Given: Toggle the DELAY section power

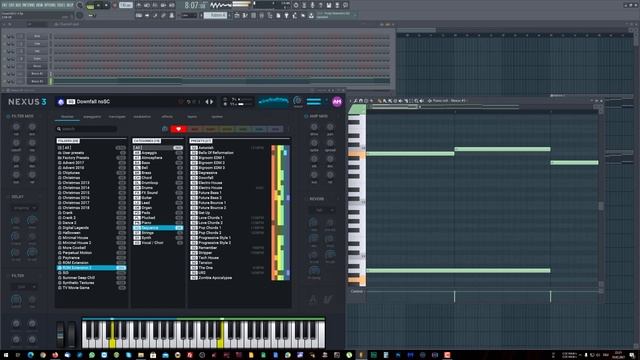Looking at the screenshot, I should [8, 197].
